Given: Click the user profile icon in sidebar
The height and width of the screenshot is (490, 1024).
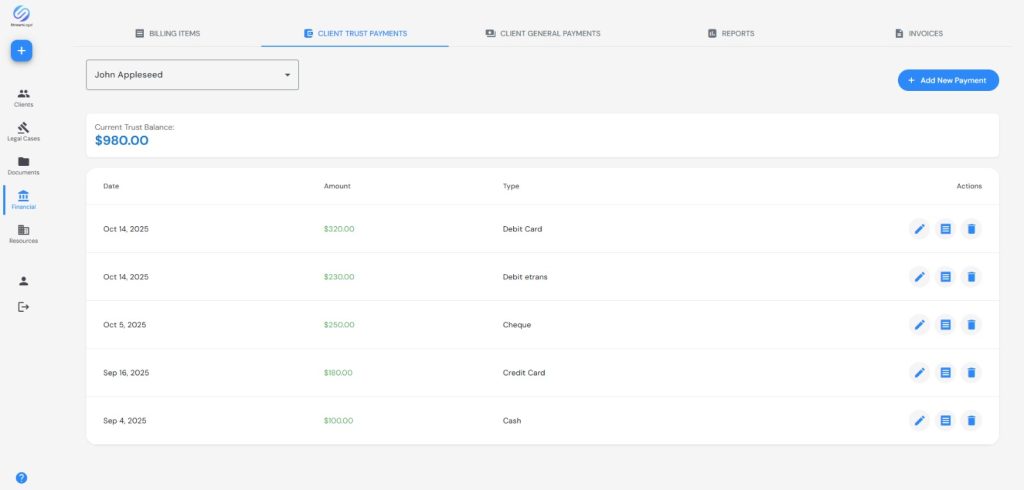Looking at the screenshot, I should click(x=23, y=281).
